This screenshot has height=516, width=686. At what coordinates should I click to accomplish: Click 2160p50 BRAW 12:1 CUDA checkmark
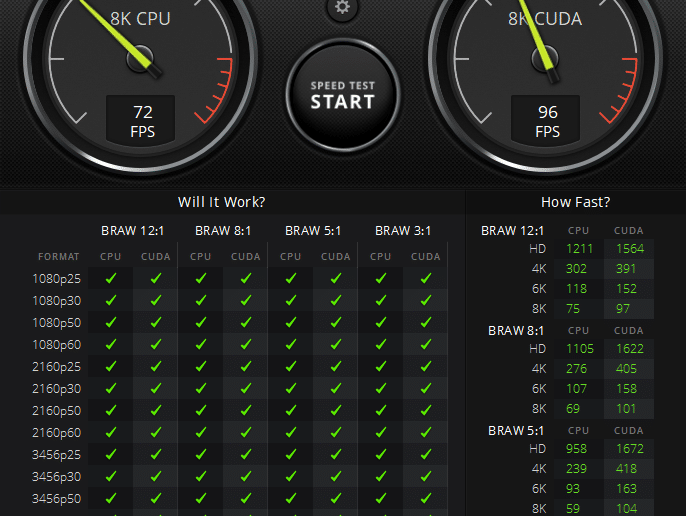(x=156, y=410)
